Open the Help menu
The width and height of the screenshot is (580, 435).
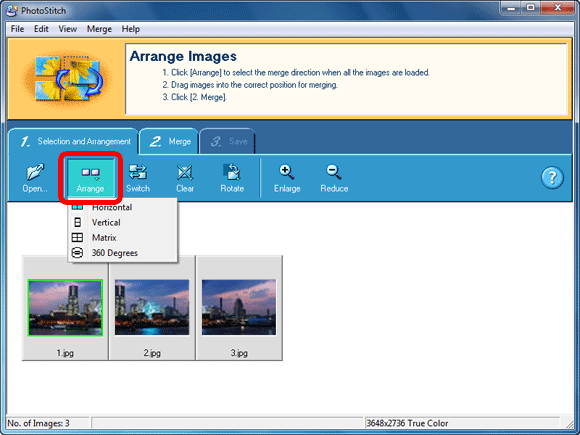coord(131,29)
